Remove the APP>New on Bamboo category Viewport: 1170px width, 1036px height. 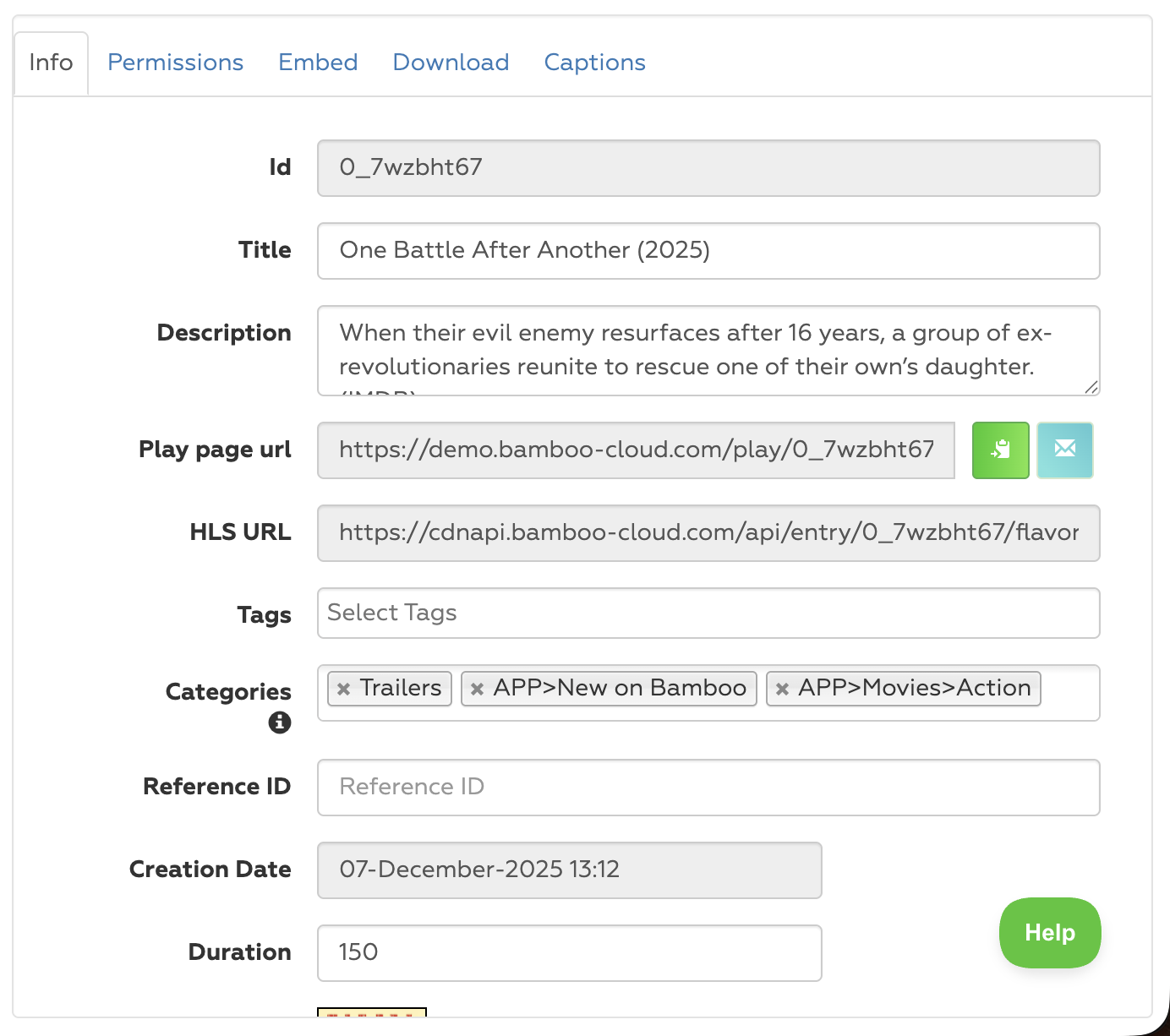pyautogui.click(x=478, y=689)
